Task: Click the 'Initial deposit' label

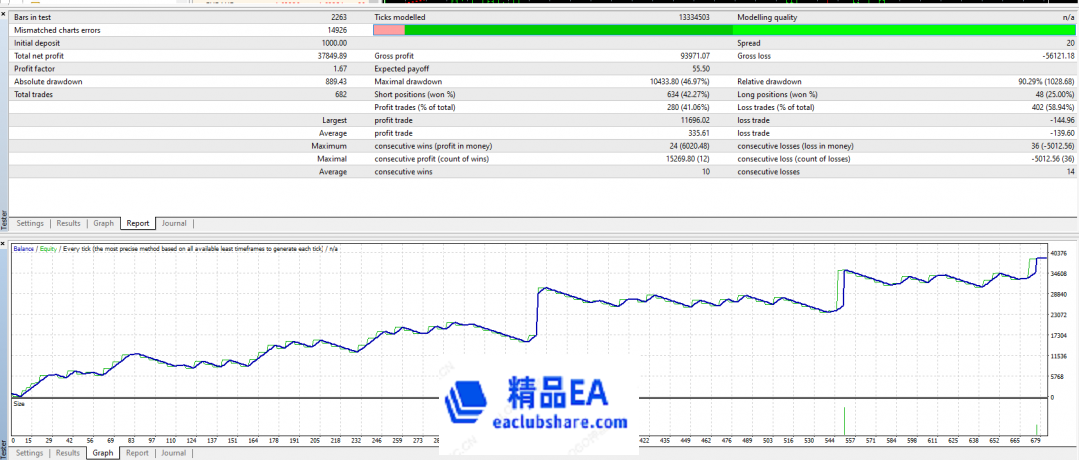Action: (x=36, y=43)
